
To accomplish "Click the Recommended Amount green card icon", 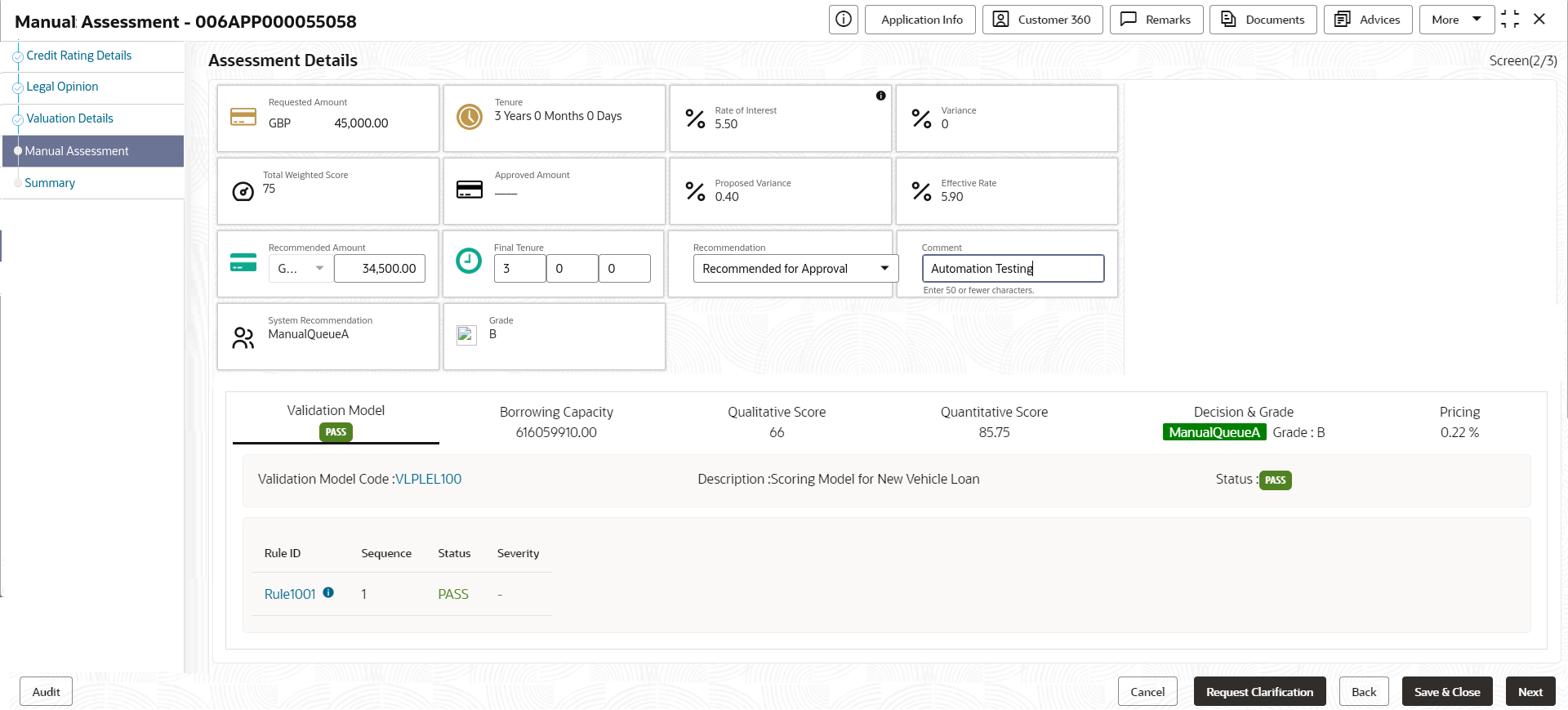I will [243, 262].
